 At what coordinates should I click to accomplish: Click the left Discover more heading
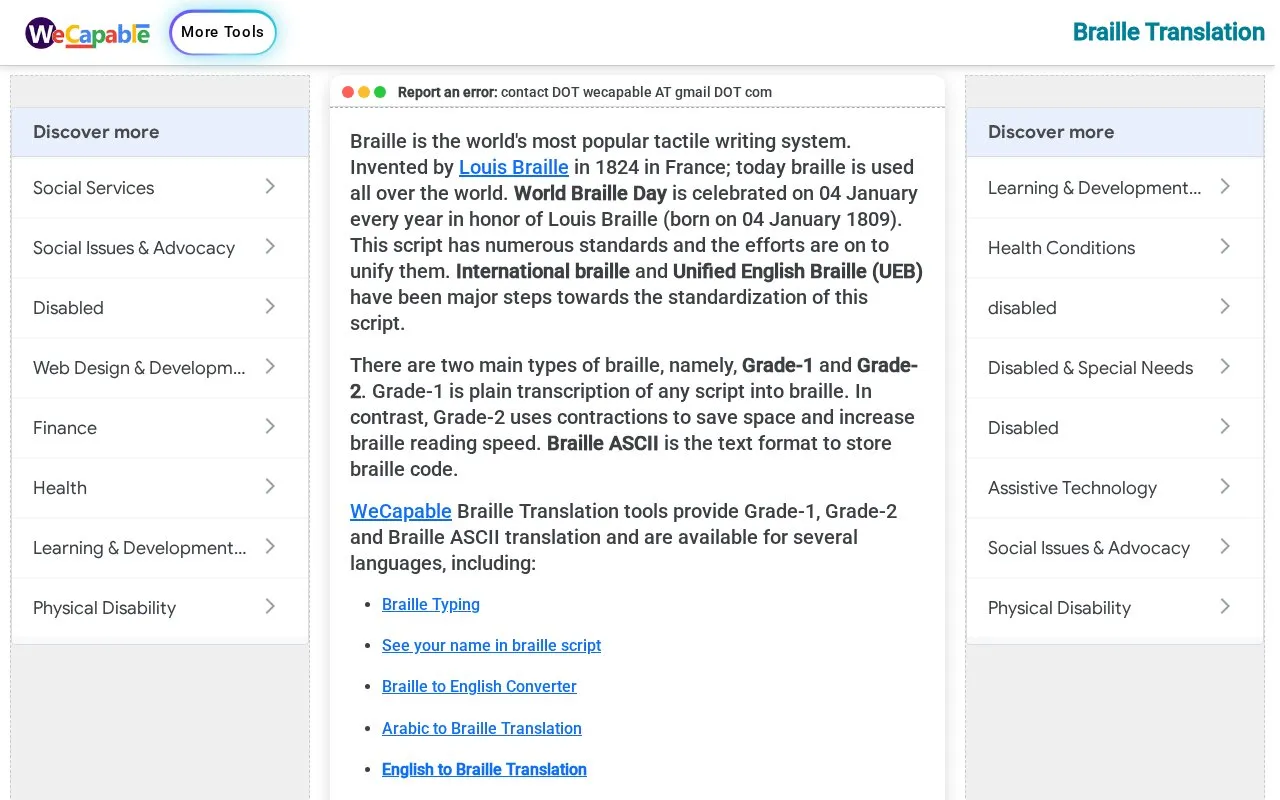coord(96,132)
